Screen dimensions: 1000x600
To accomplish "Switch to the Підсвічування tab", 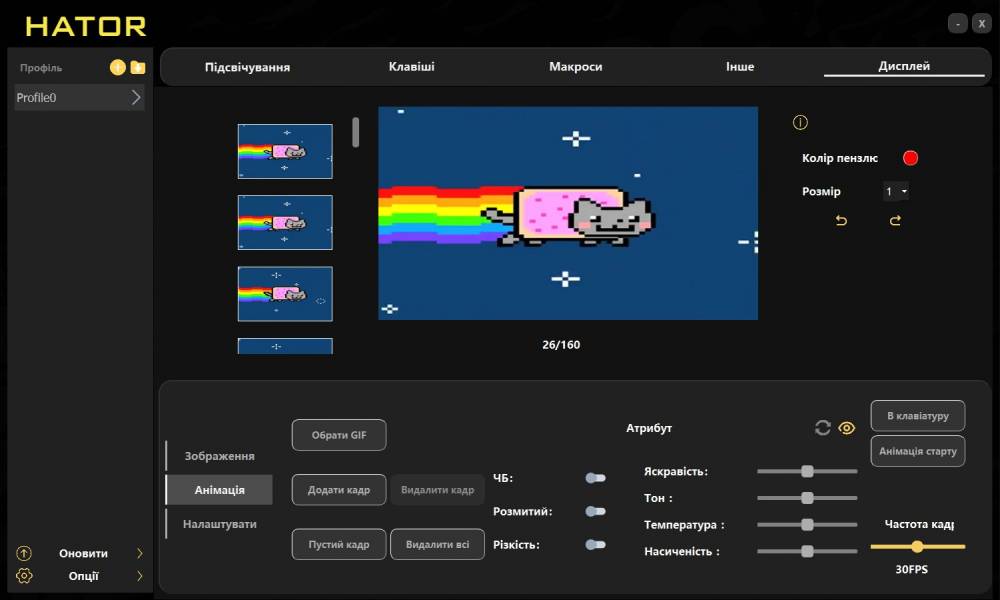I will [247, 67].
